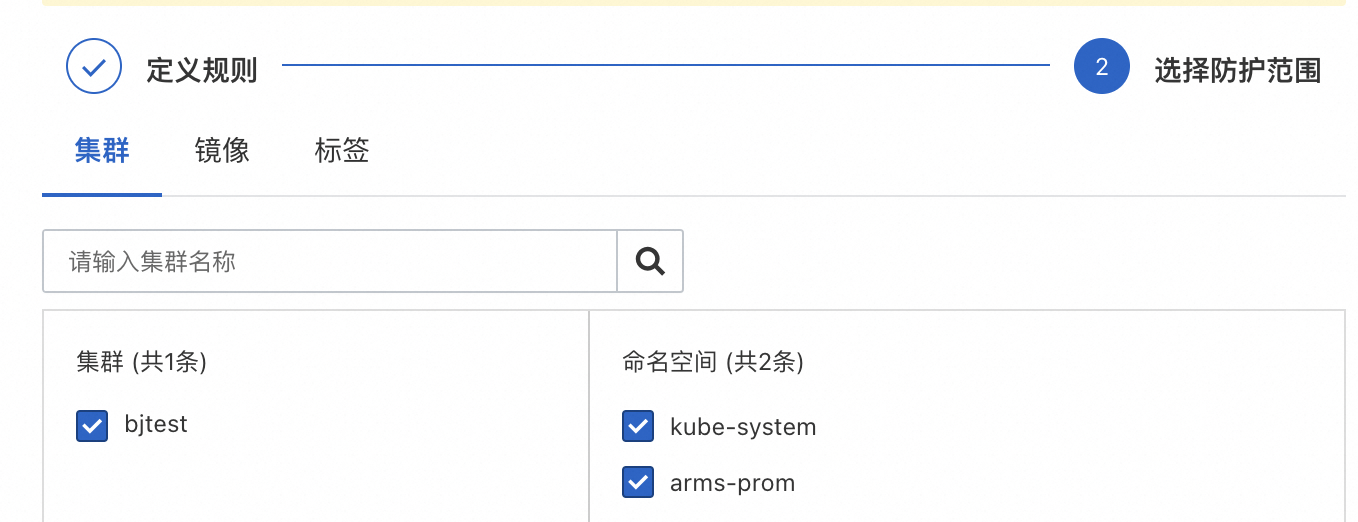The image size is (1358, 522).
Task: Go back to the 定义规则 step label
Action: 202,70
